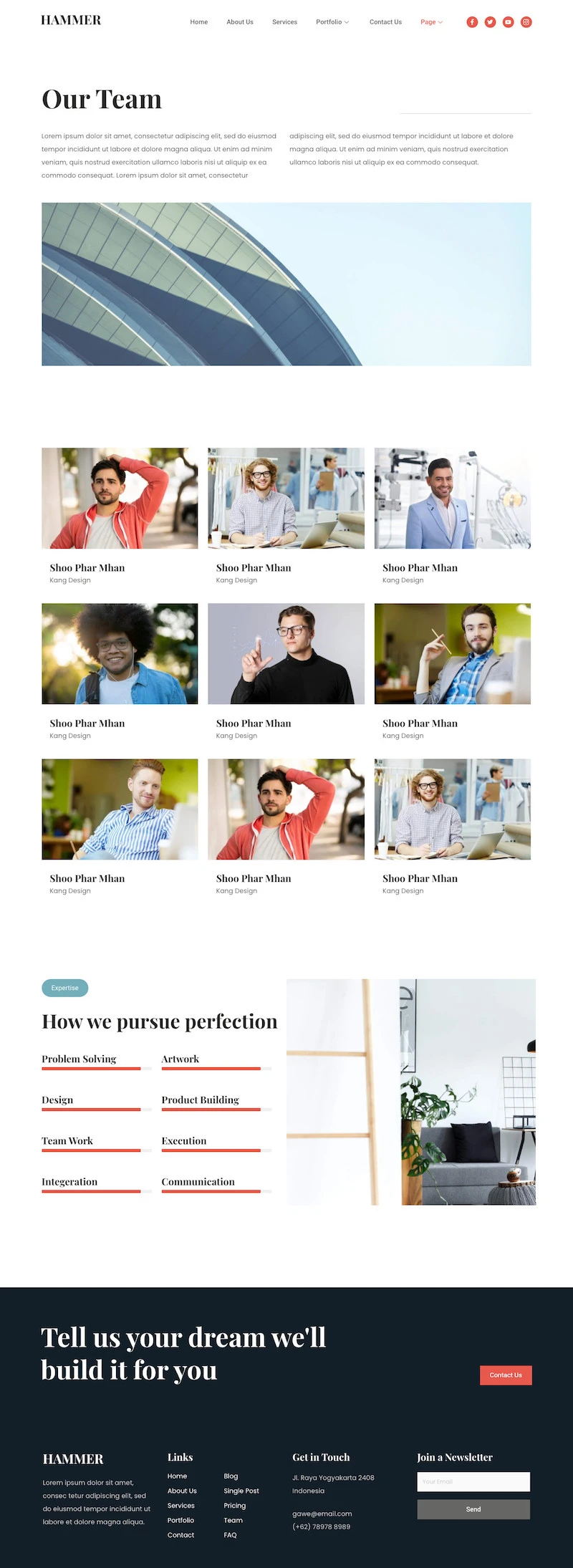Focus the Your Email input field
573x1568 pixels.
pyautogui.click(x=473, y=1481)
